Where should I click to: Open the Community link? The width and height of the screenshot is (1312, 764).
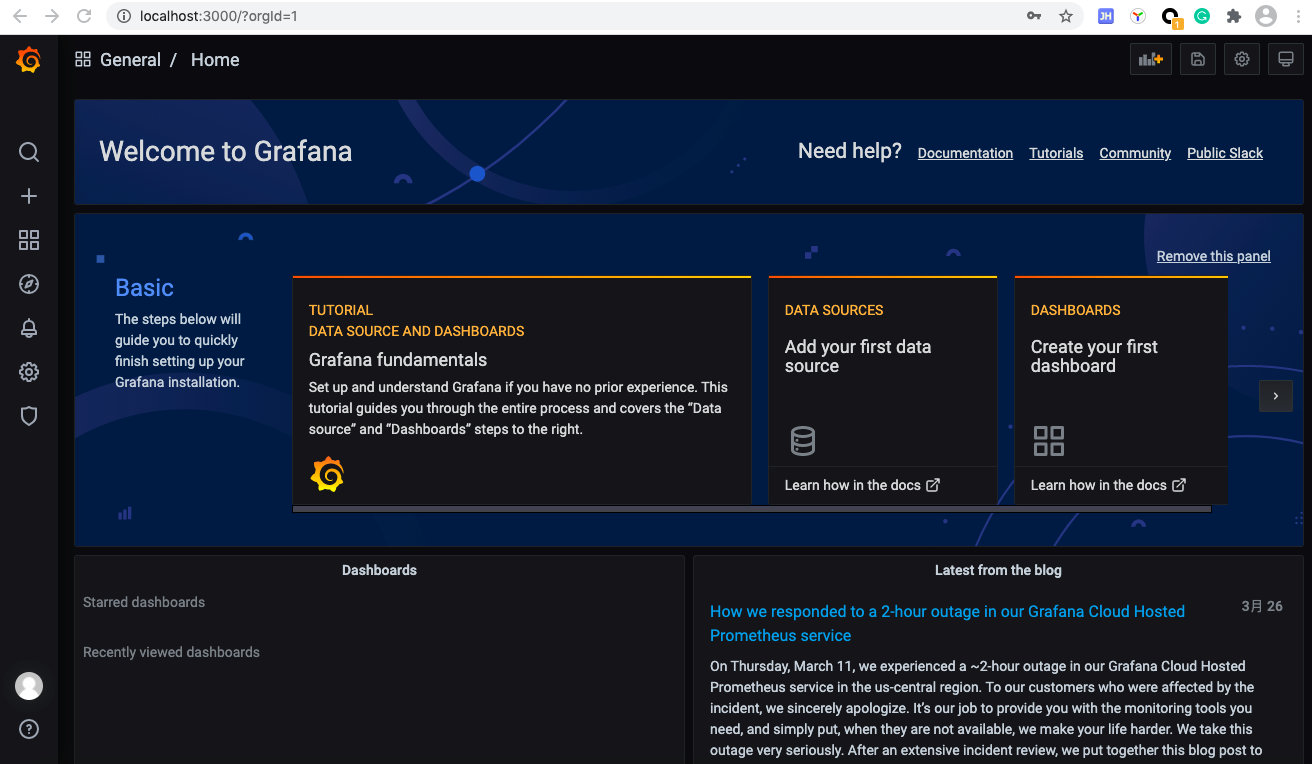coord(1135,153)
